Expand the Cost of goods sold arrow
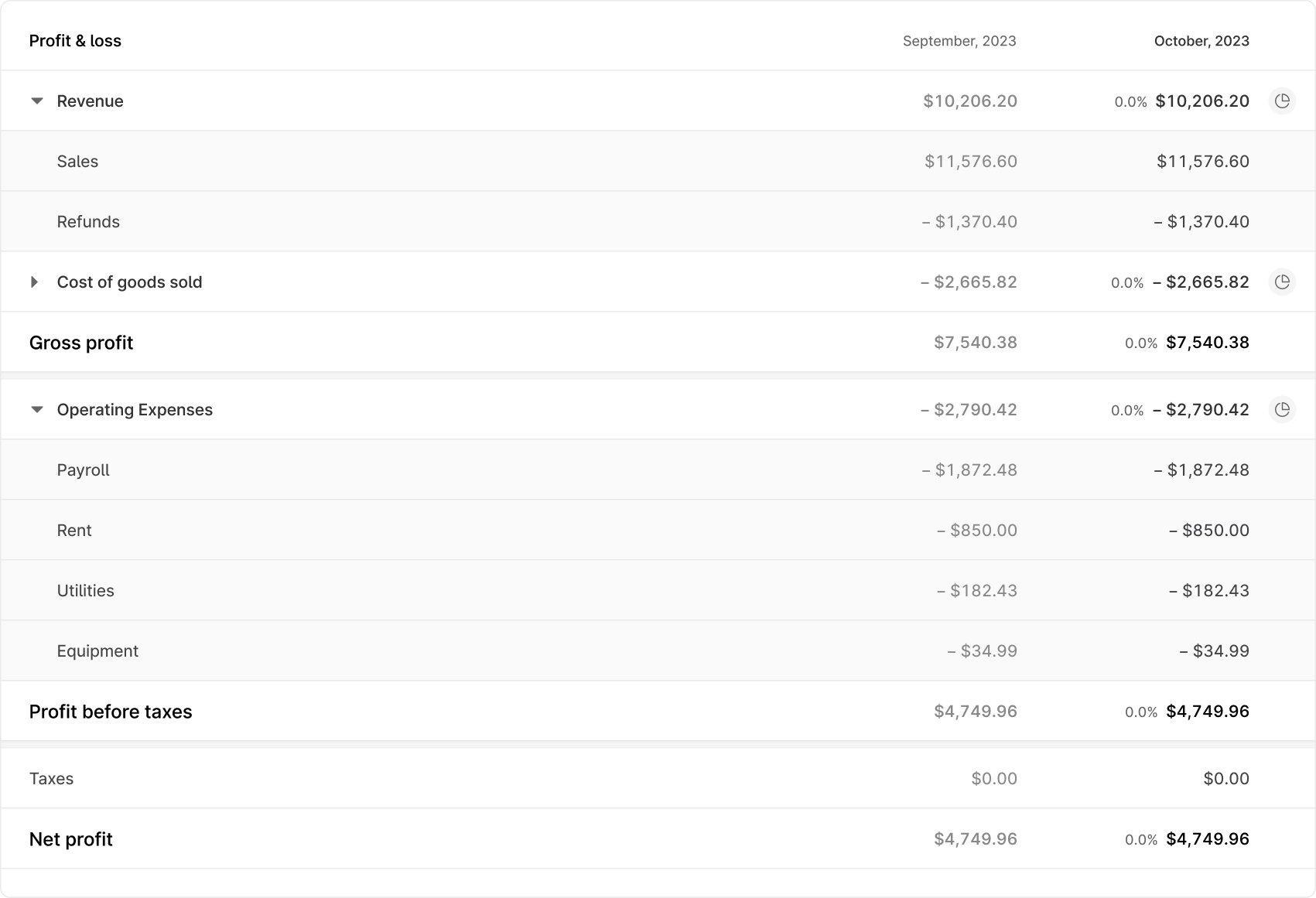The width and height of the screenshot is (1316, 898). click(x=34, y=282)
